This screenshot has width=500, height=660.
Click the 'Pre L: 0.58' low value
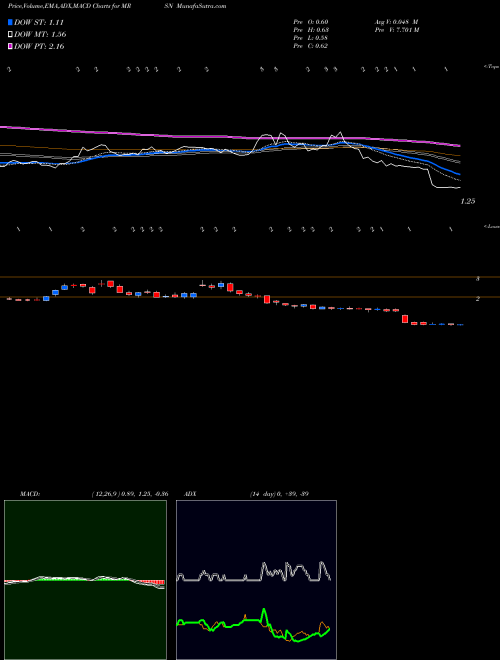point(311,38)
